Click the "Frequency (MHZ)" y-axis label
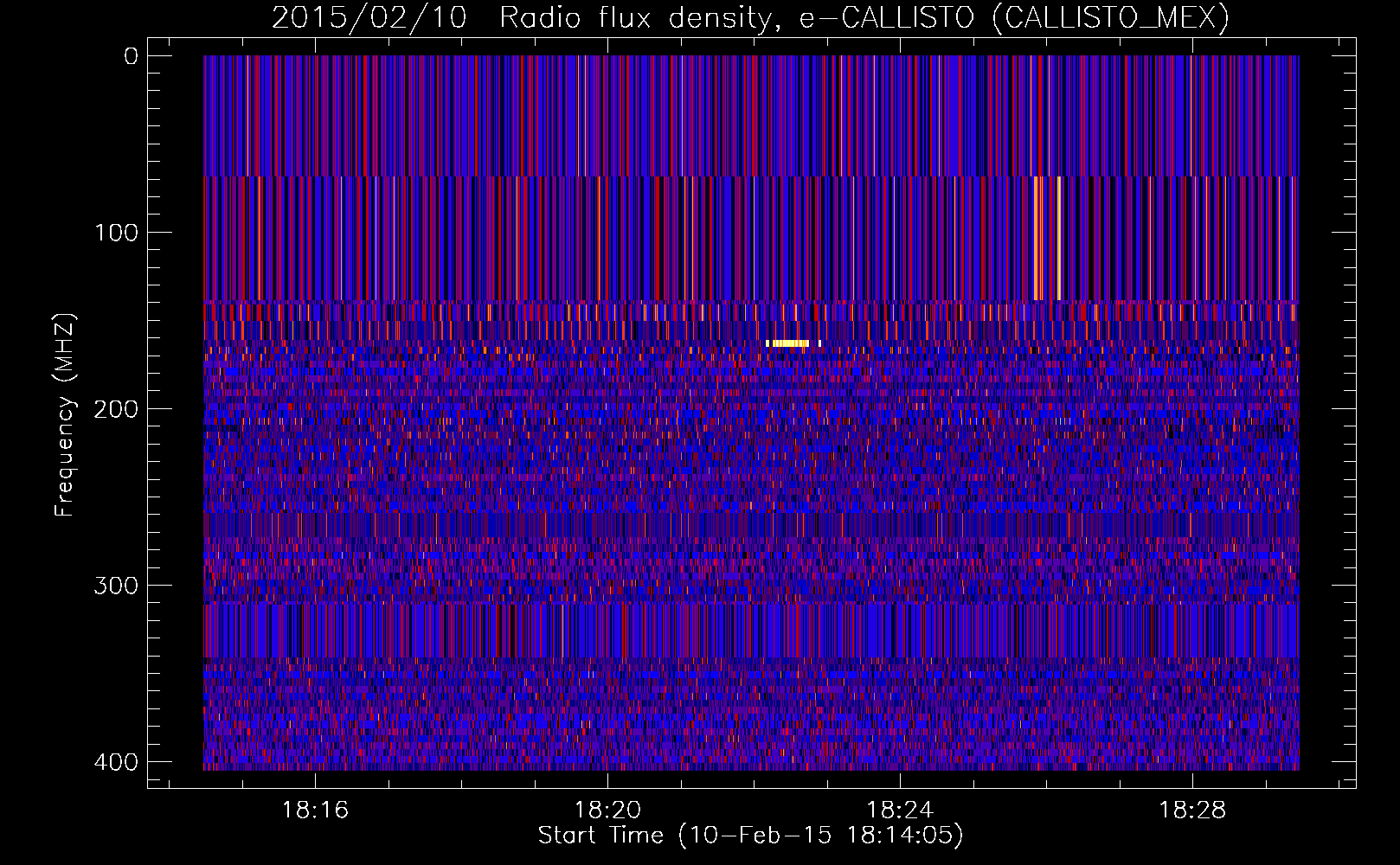 [65, 415]
